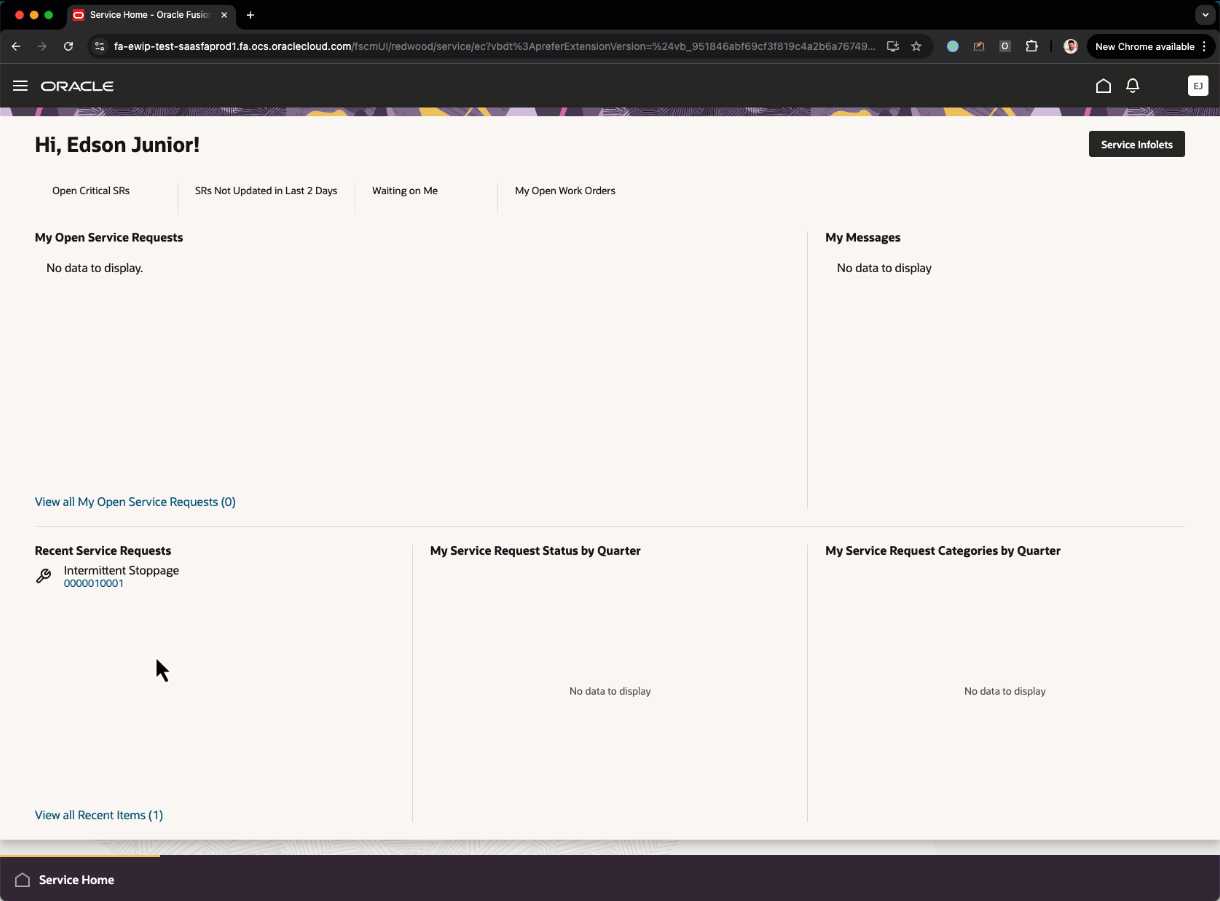Select the Service Home browser tab
Viewport: 1220px width, 901px height.
(150, 15)
